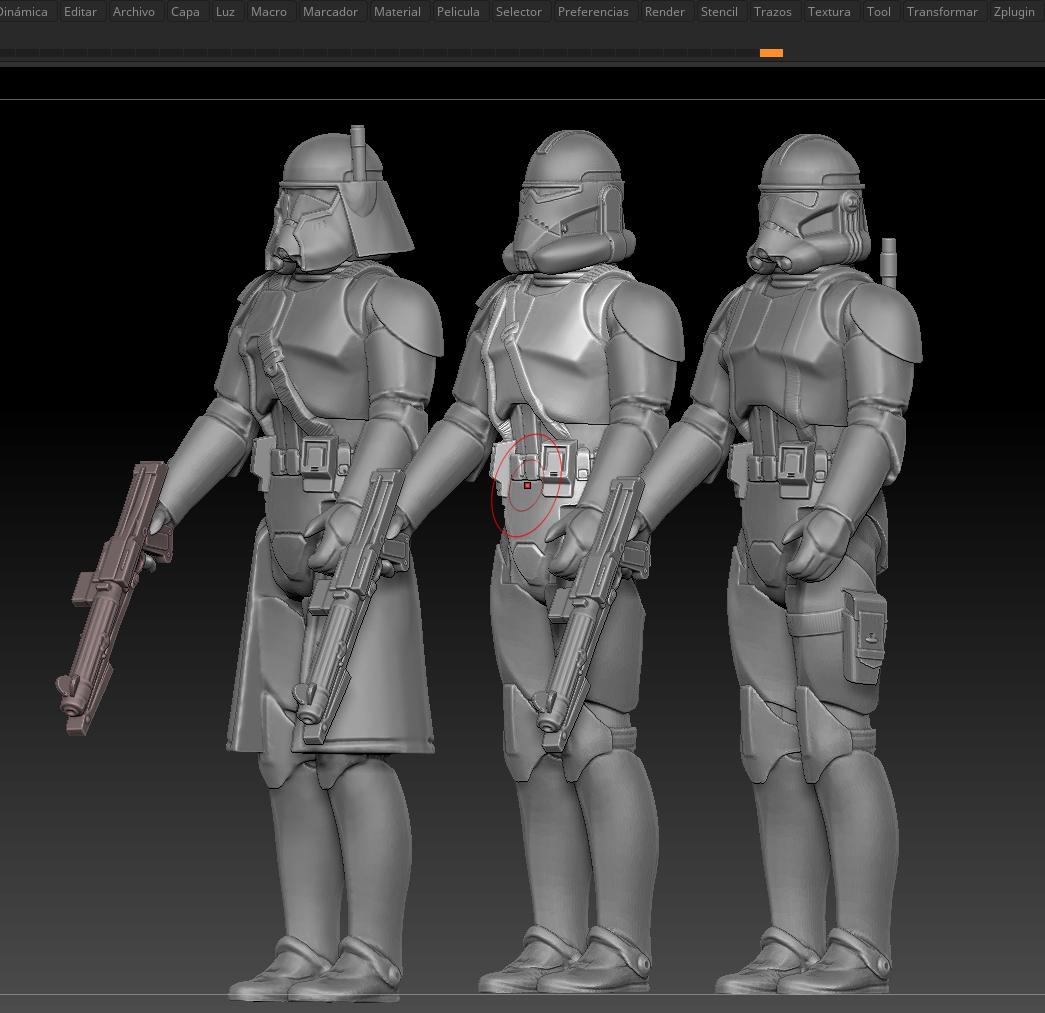Screen dimensions: 1045x1013
Task: Open the Render menu
Action: [665, 12]
